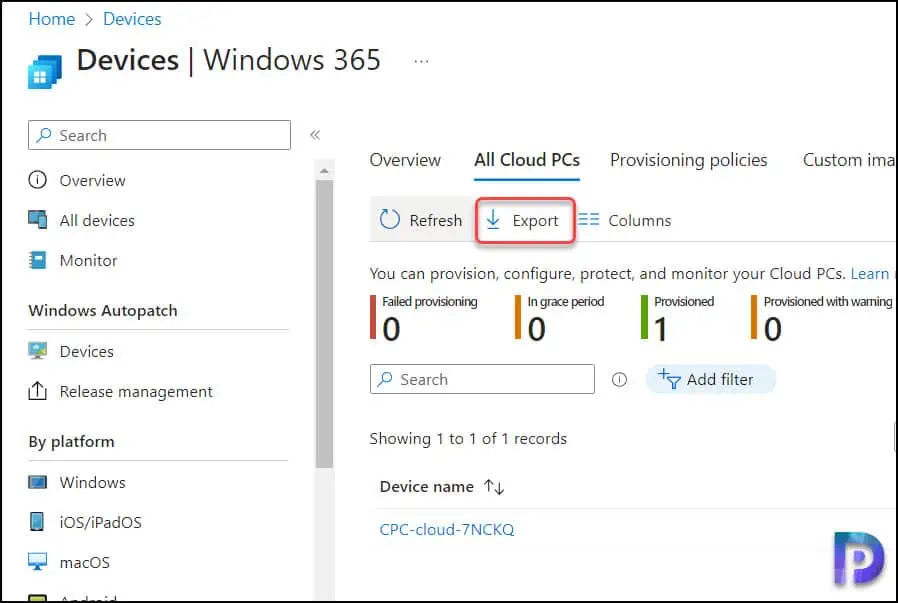The width and height of the screenshot is (898, 603).
Task: Open the ellipsis menu beside Windows 365 title
Action: point(421,61)
